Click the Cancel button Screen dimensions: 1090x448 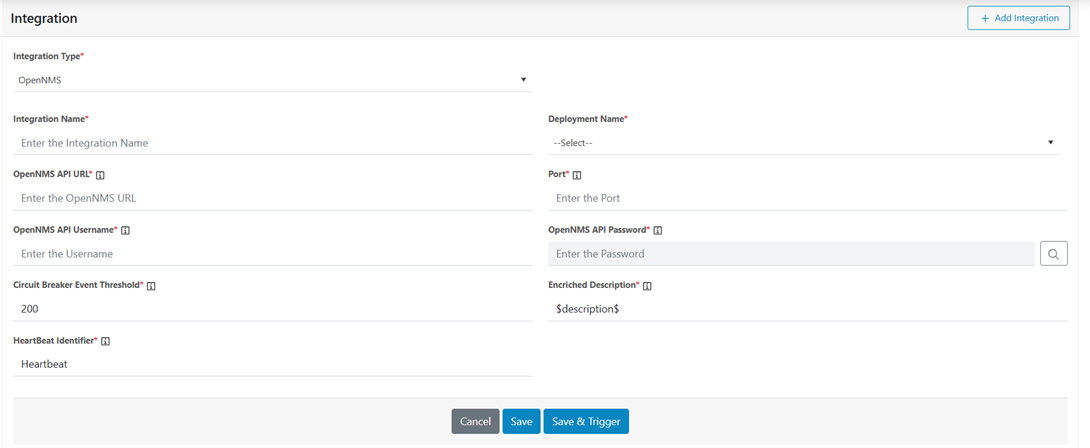[475, 422]
